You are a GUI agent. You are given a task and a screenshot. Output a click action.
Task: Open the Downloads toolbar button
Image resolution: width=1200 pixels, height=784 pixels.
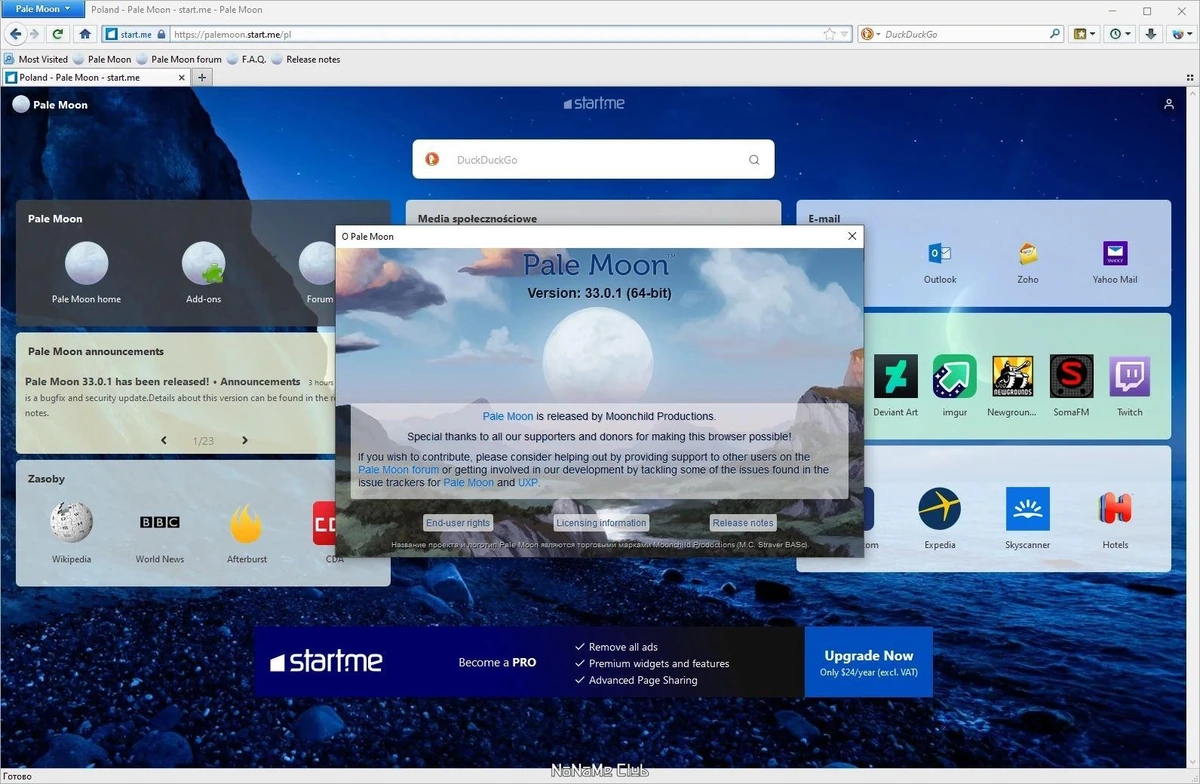[x=1151, y=34]
